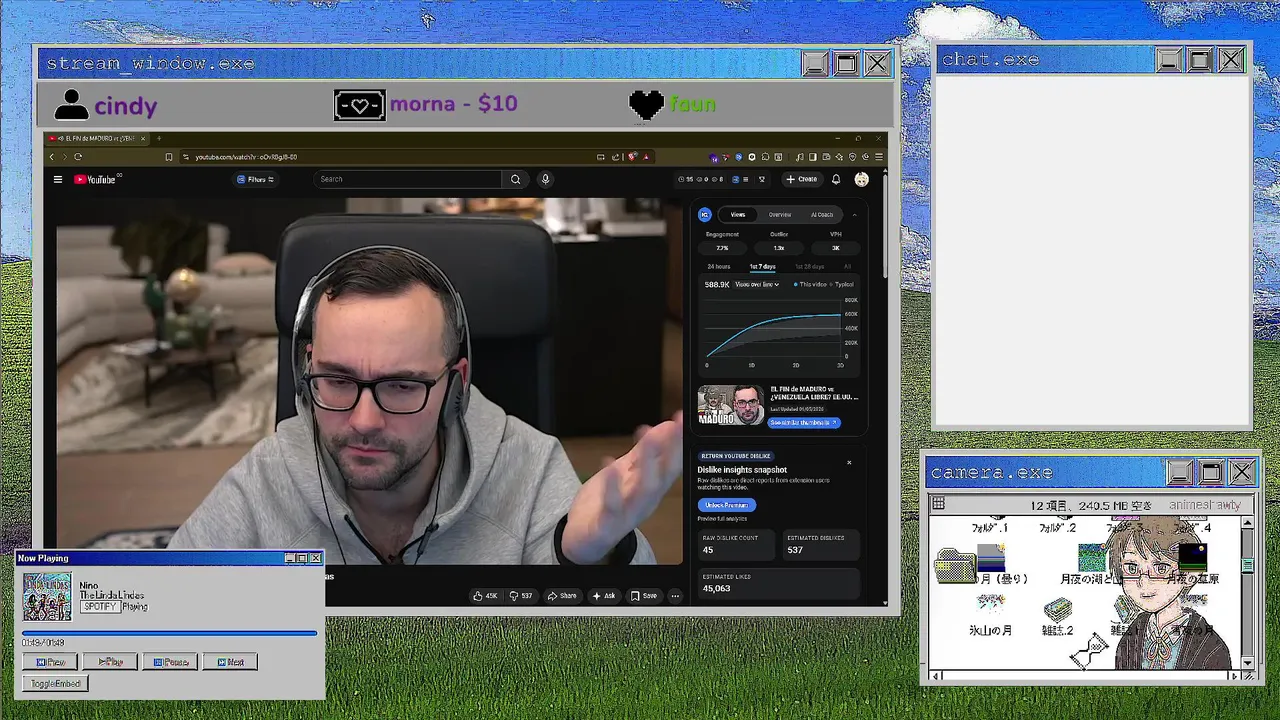Open the YouTube account avatar menu
This screenshot has width=1280, height=720.
(862, 179)
